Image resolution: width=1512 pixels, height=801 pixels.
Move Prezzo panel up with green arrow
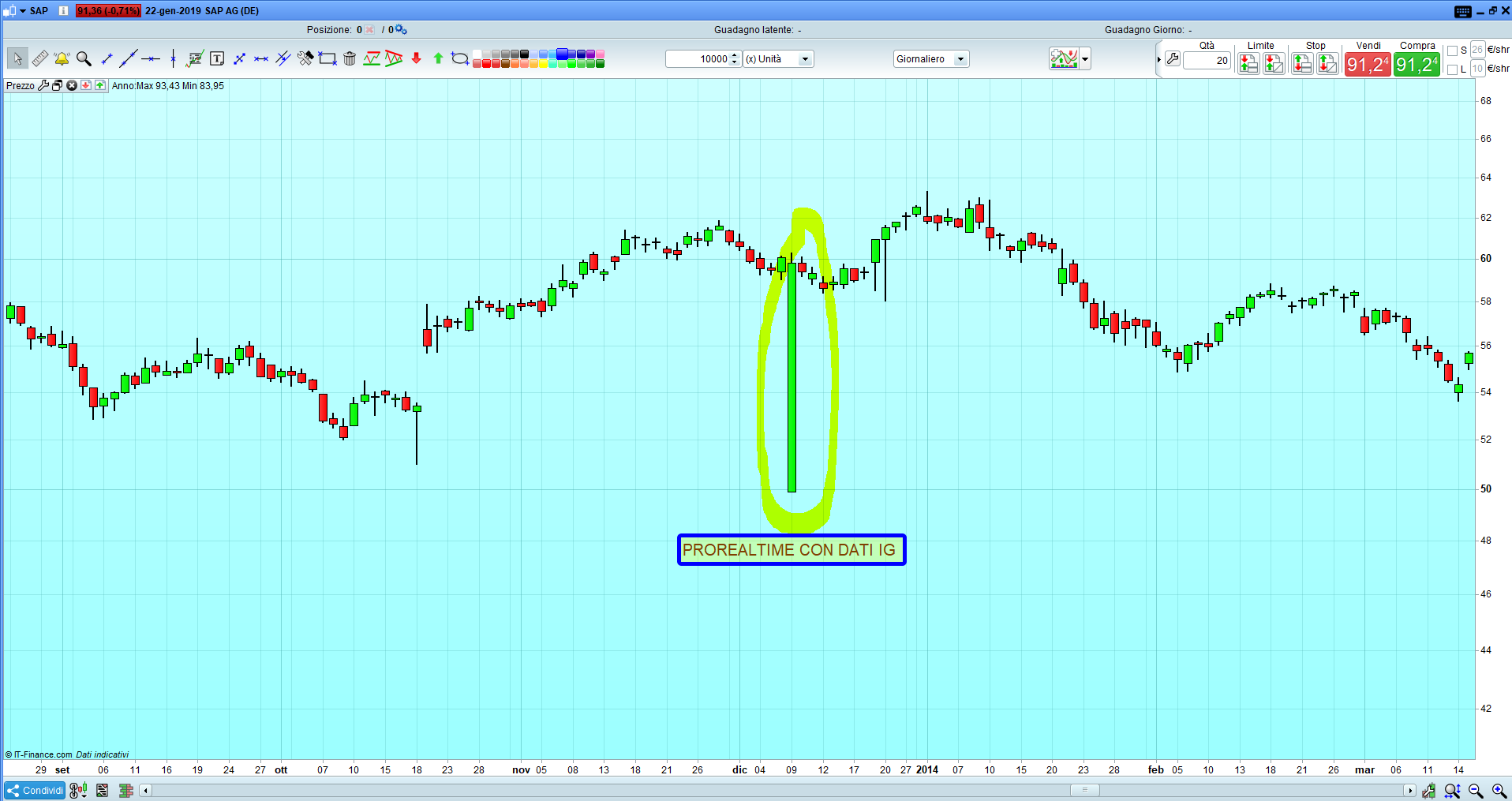click(x=100, y=85)
